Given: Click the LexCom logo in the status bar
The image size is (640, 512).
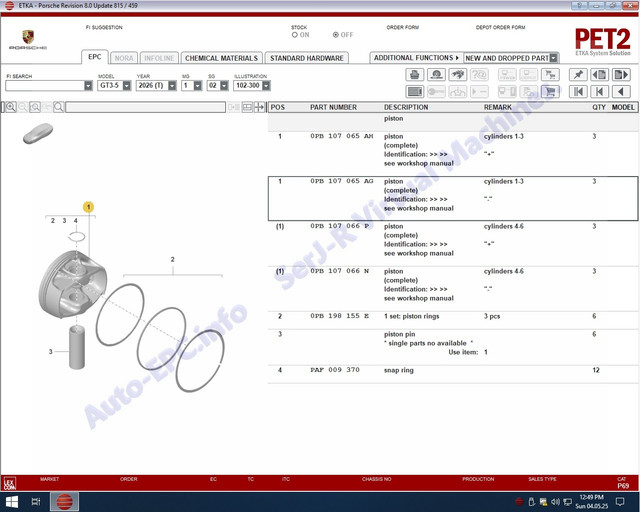Looking at the screenshot, I should [10, 483].
